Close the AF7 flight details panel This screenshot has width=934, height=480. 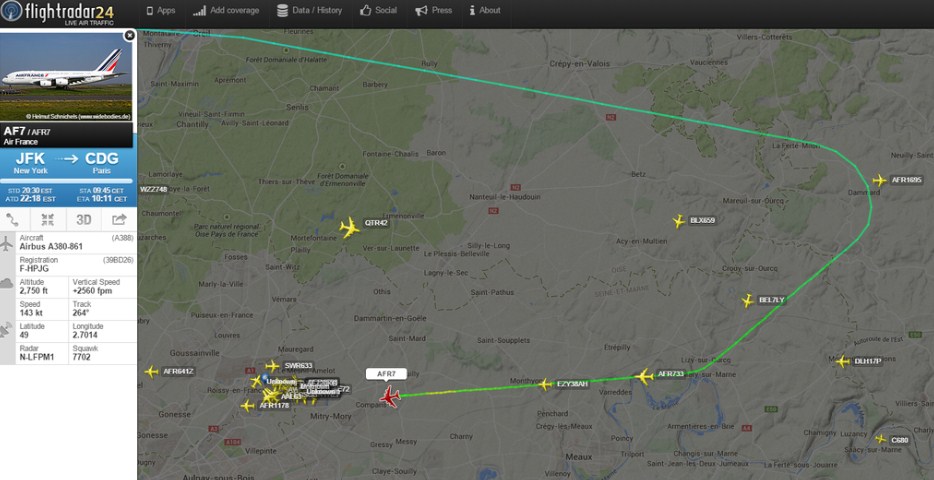(129, 36)
